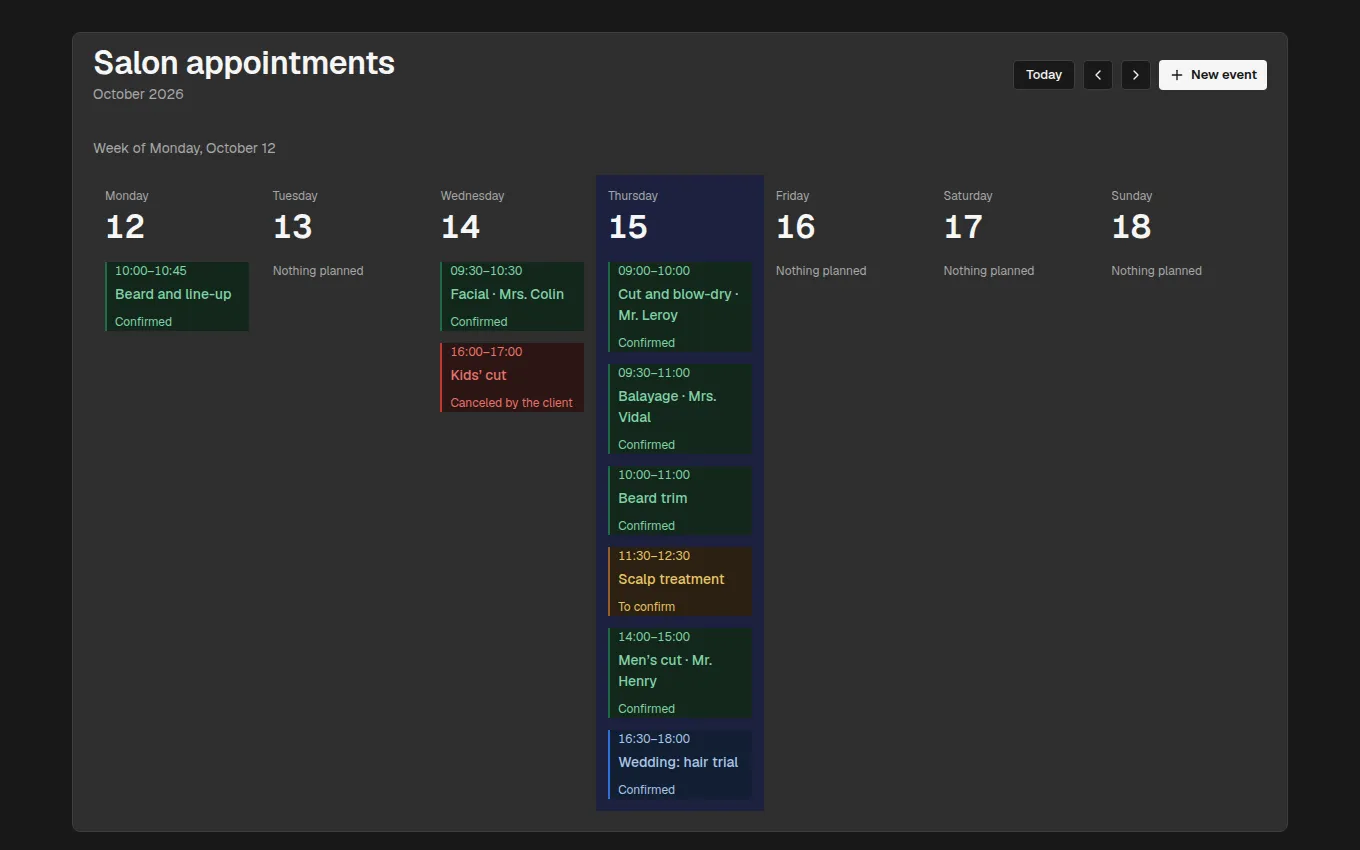1360x850 pixels.
Task: Open the Balayage · Mrs. Vidal appointment
Action: pos(680,409)
